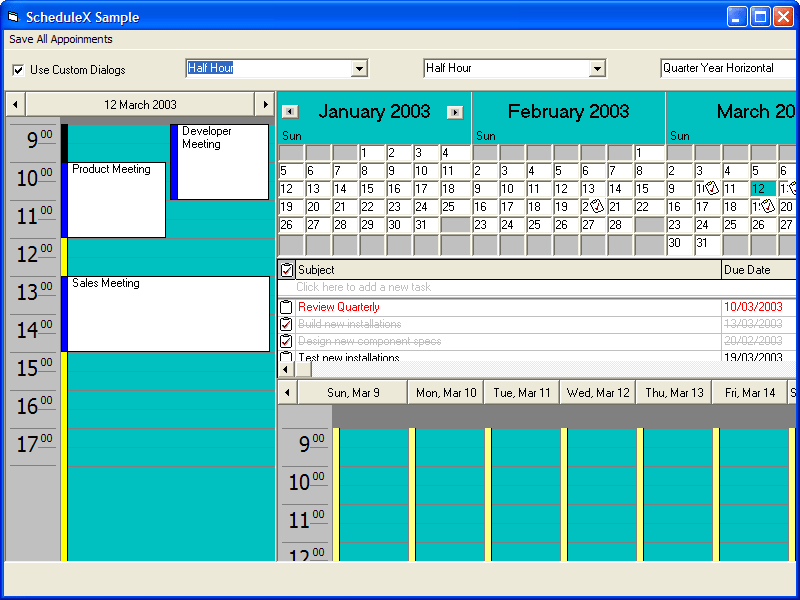Click the appointment icon on February 20
This screenshot has height=600, width=800.
(596, 206)
